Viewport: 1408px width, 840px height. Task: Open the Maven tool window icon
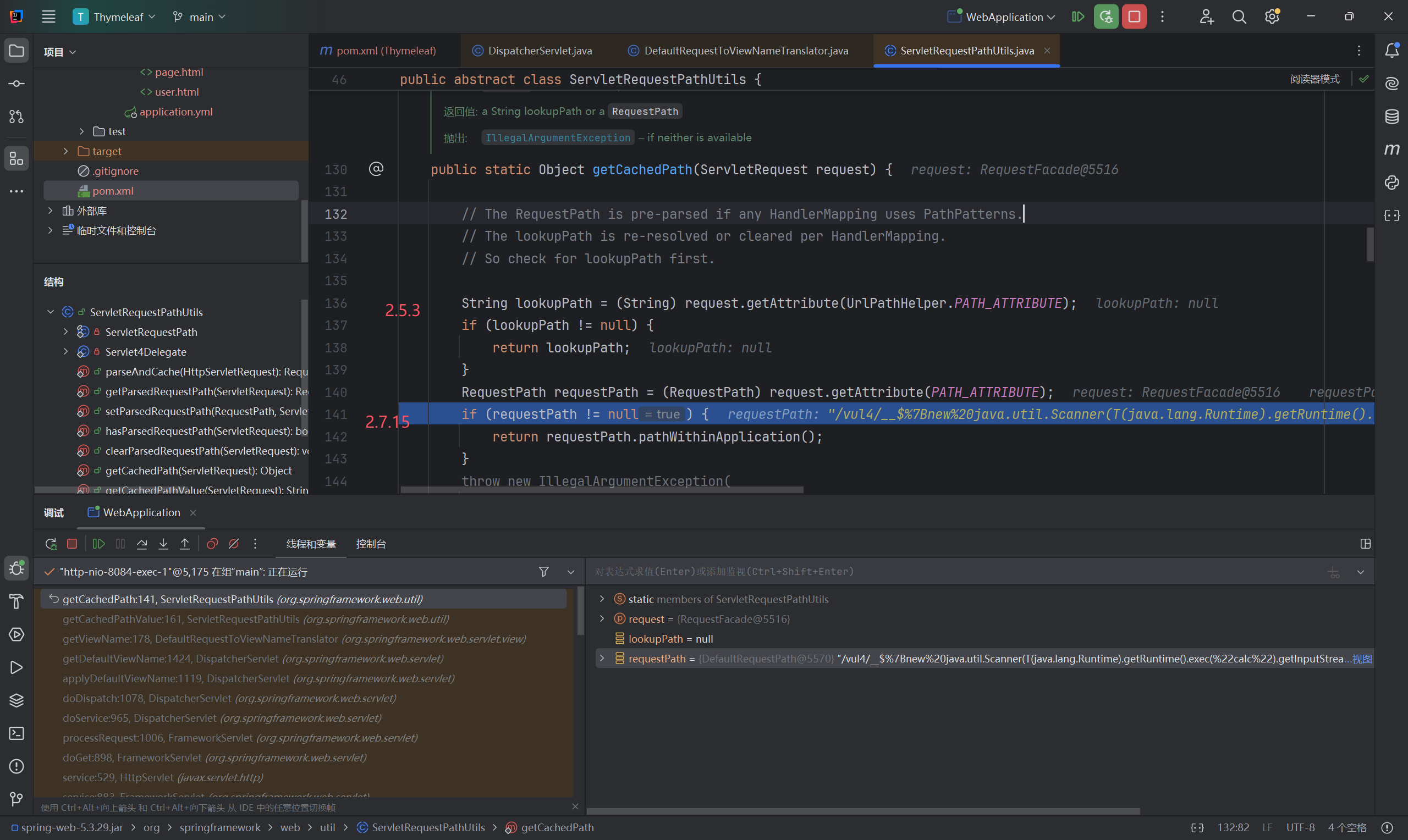[x=1391, y=150]
